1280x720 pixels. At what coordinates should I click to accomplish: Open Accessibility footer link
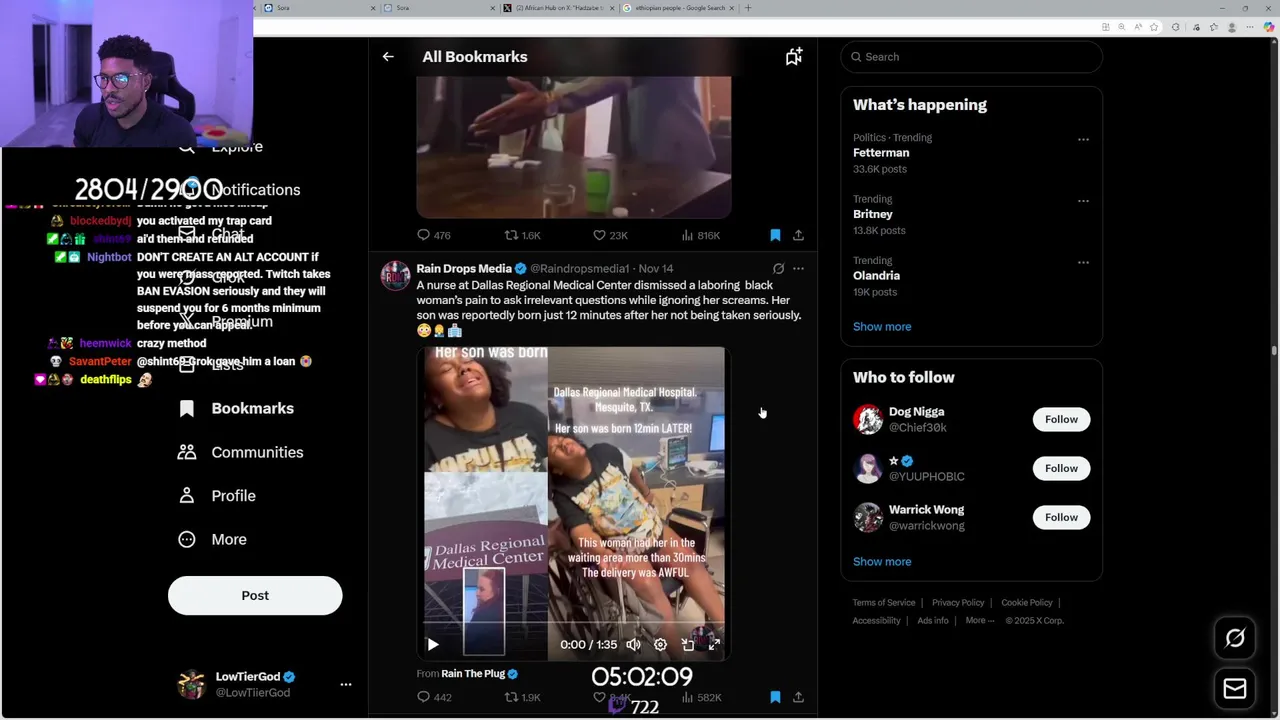point(877,621)
